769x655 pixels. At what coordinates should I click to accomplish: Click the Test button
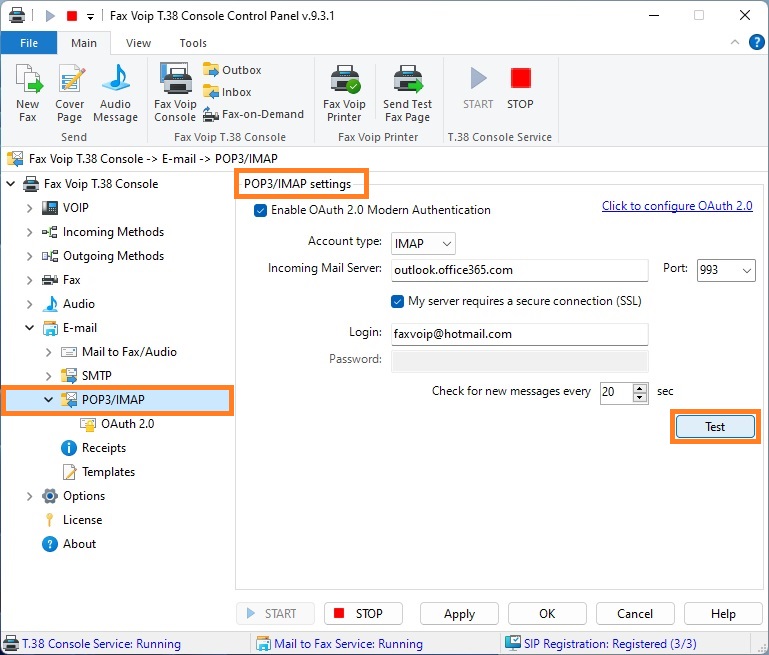click(x=715, y=427)
